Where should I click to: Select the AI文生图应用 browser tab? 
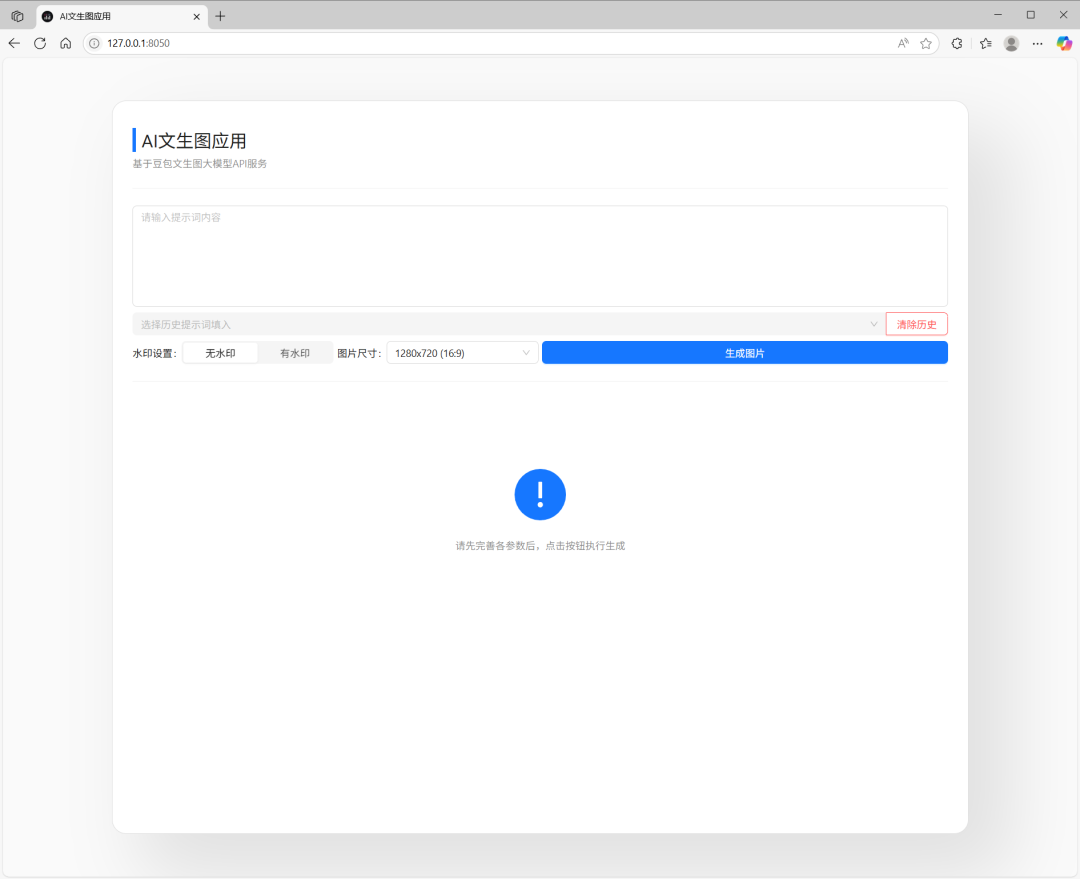[x=110, y=16]
